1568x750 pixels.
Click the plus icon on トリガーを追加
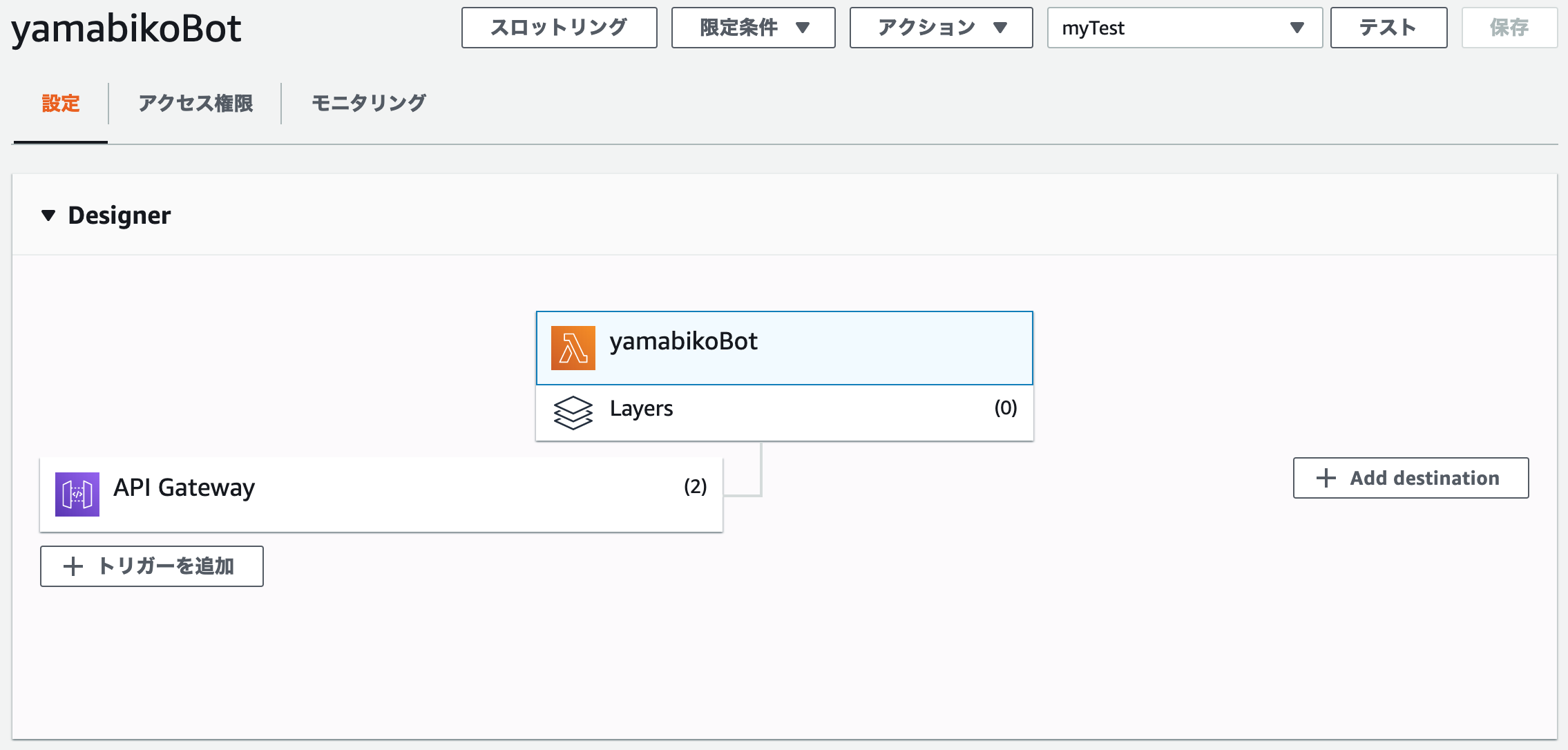(73, 566)
